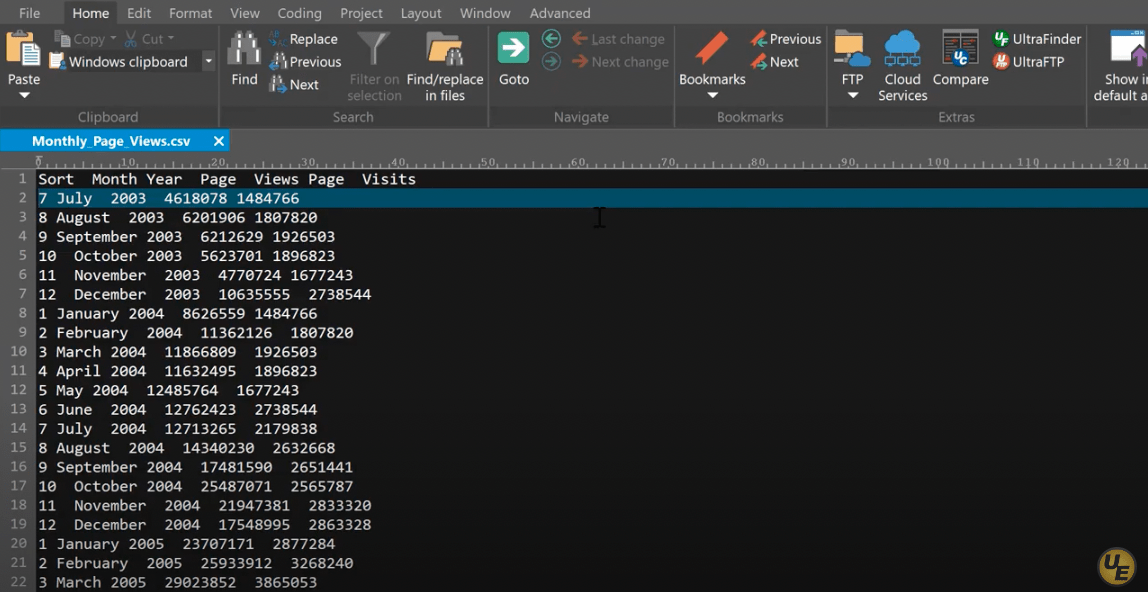
Task: Open UltraFTP from Extras
Action: pyautogui.click(x=1028, y=62)
